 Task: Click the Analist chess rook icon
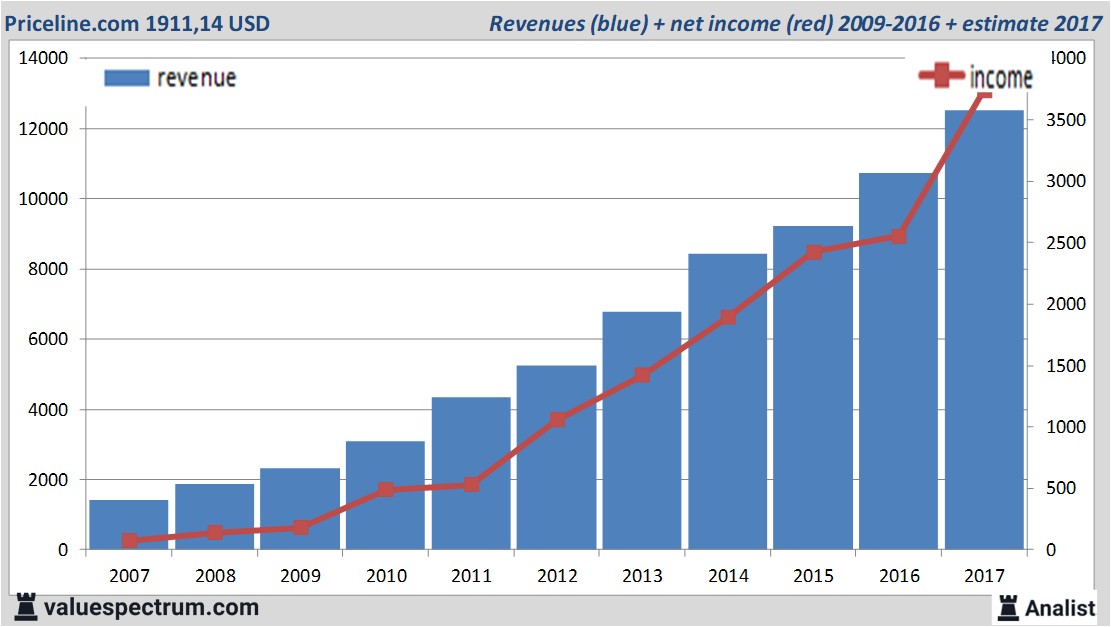(x=1008, y=608)
